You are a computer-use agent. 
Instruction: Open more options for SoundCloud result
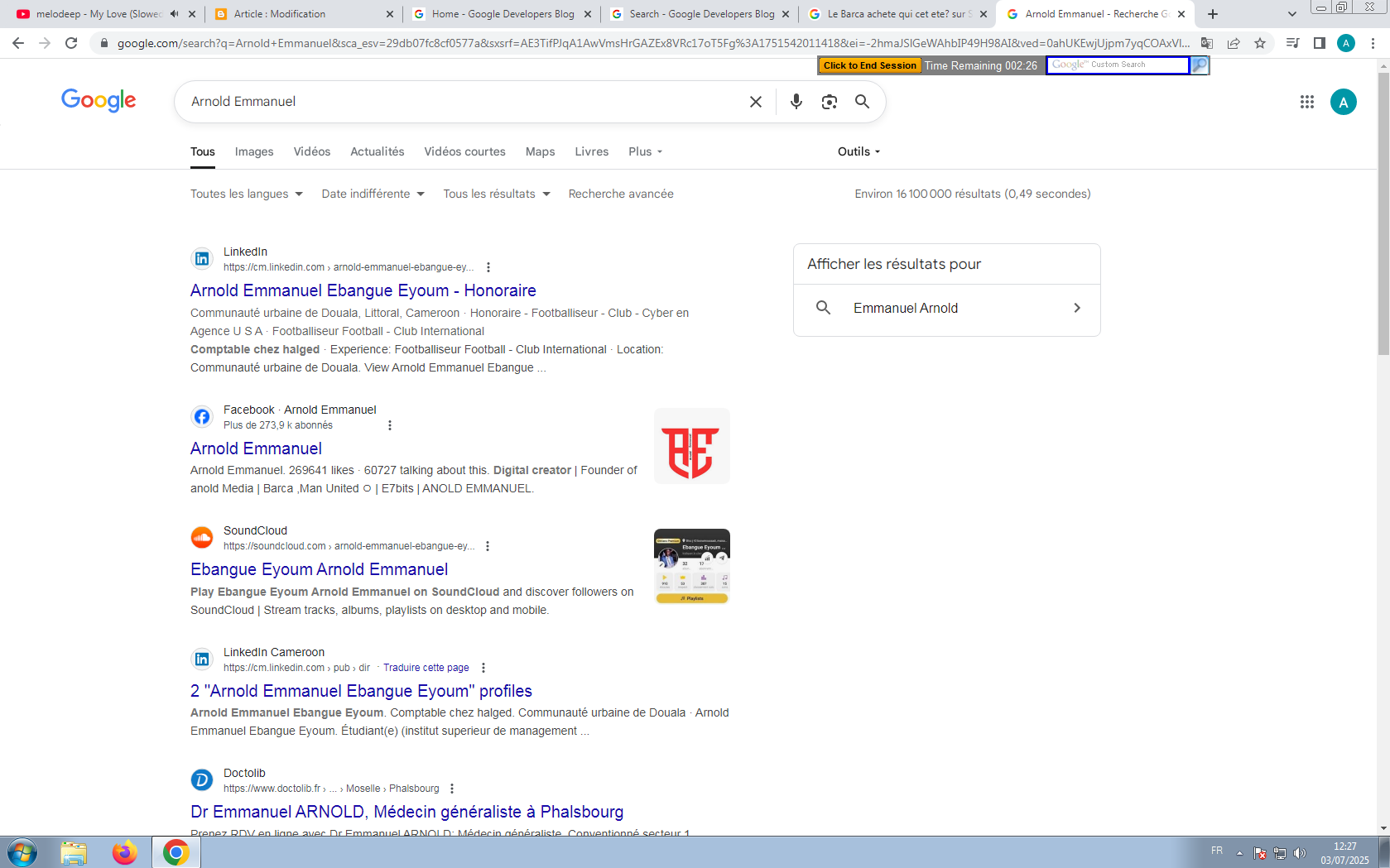(488, 546)
